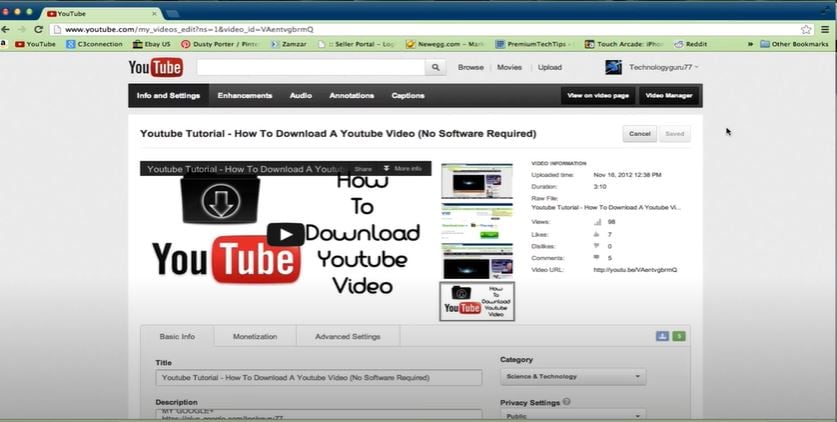The width and height of the screenshot is (837, 422).
Task: Click in the YouTube search box
Action: 311,67
